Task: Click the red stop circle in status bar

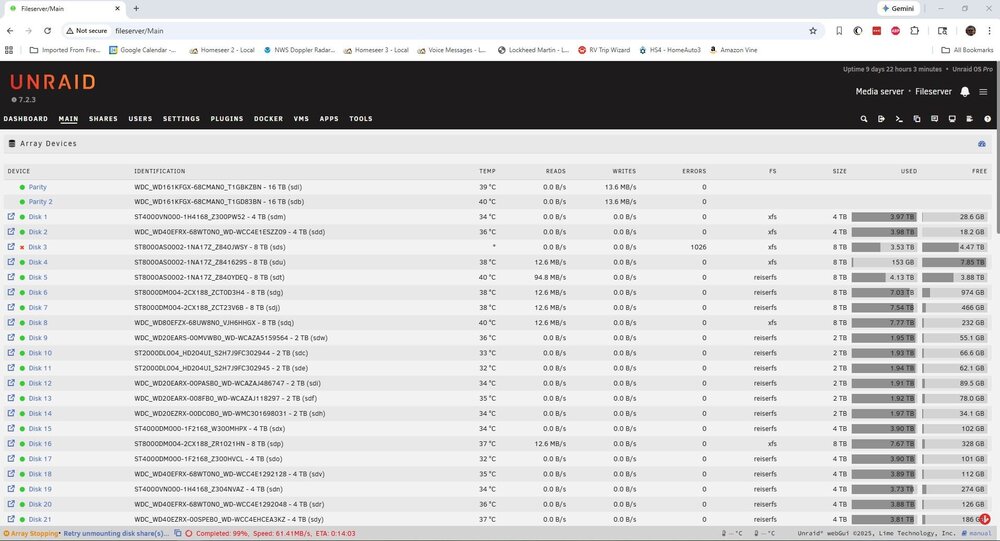Action: click(189, 533)
